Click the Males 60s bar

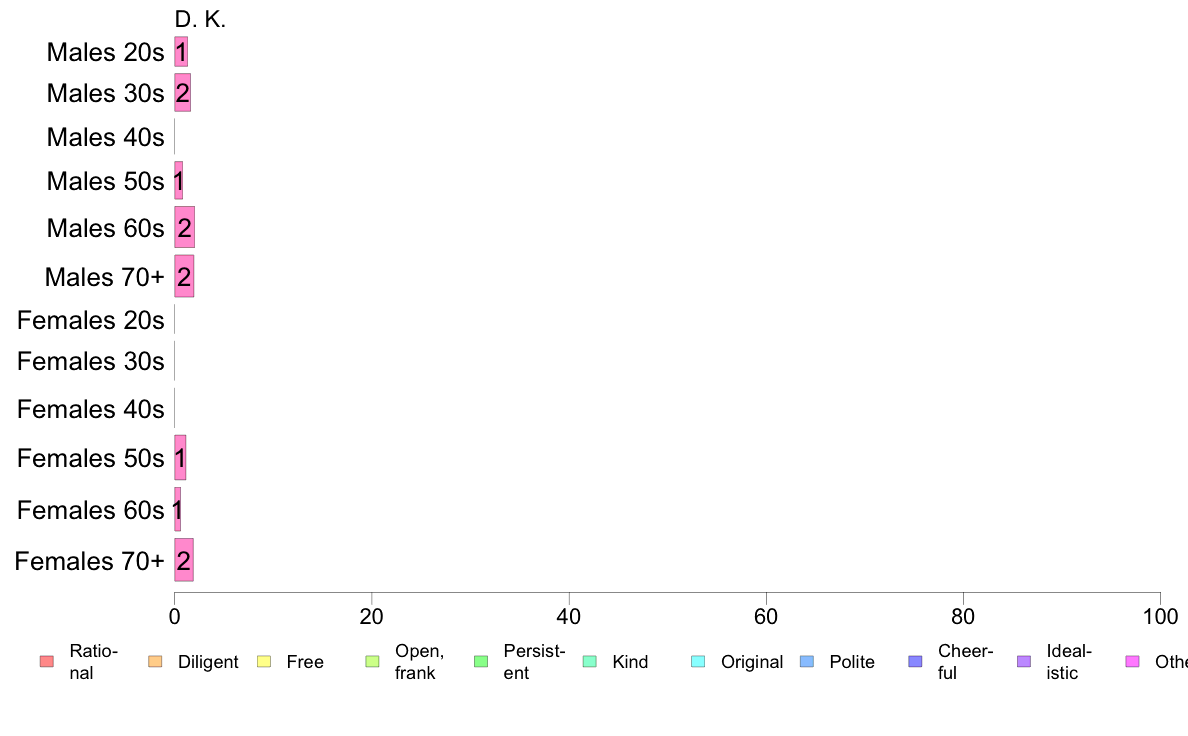point(184,227)
